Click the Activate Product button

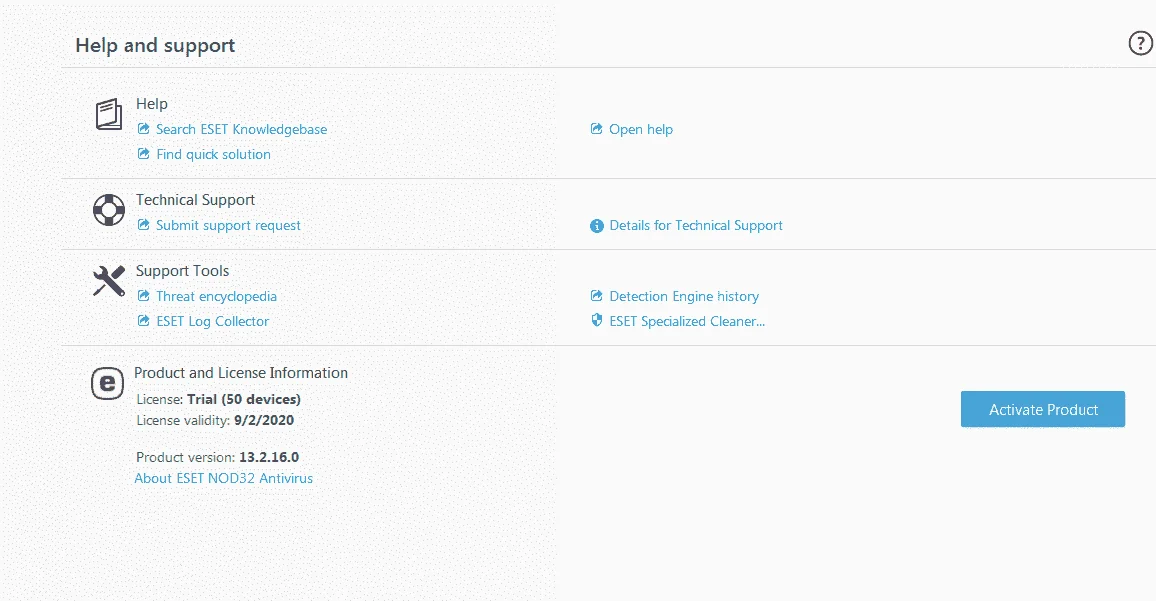click(1042, 409)
